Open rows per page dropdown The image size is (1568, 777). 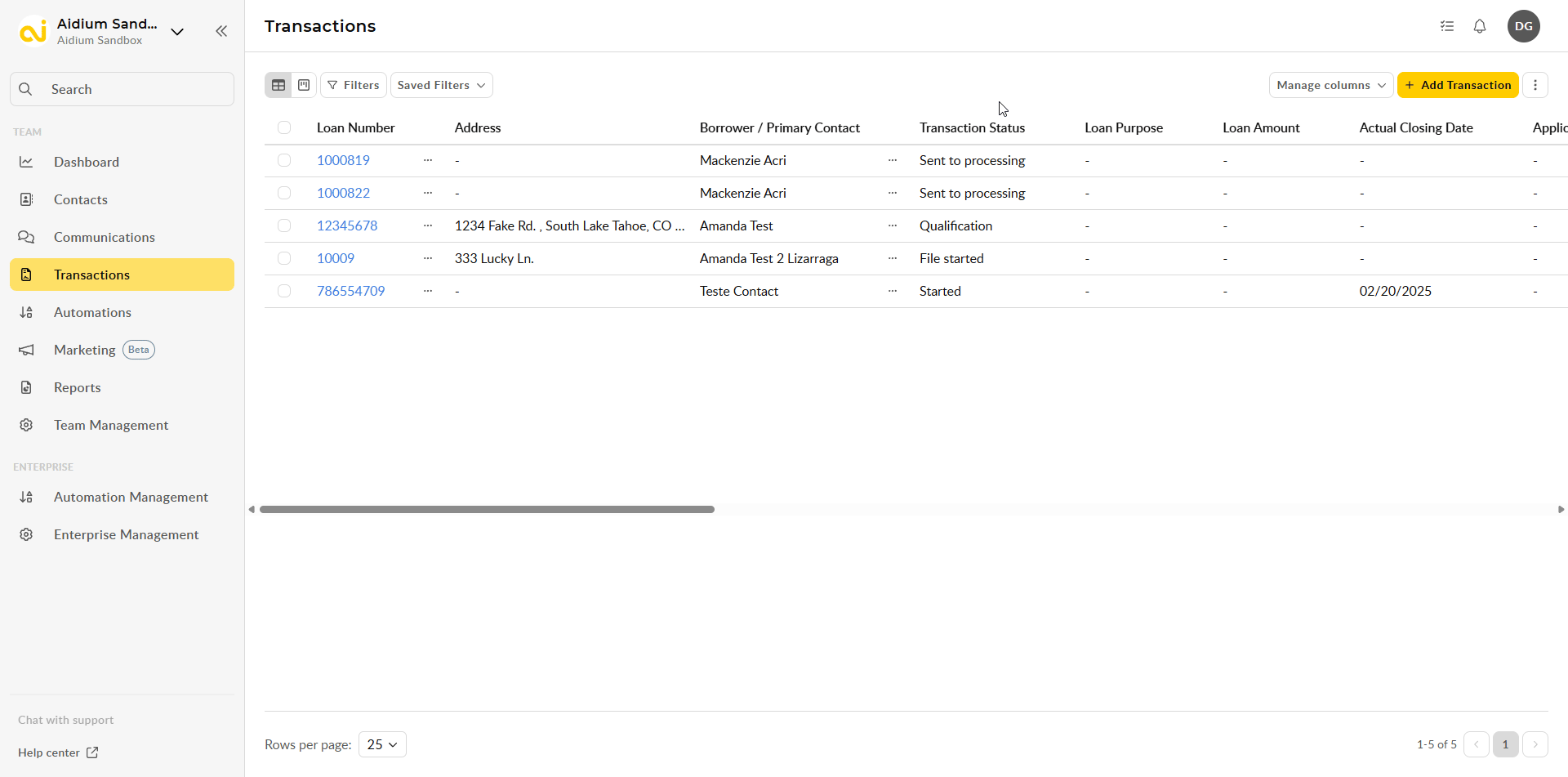(382, 744)
